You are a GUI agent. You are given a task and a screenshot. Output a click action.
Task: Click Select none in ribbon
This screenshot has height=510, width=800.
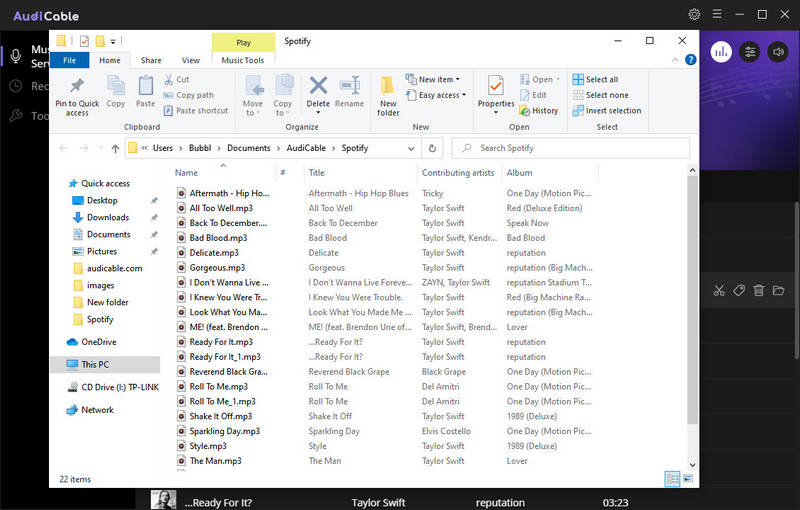[x=601, y=95]
